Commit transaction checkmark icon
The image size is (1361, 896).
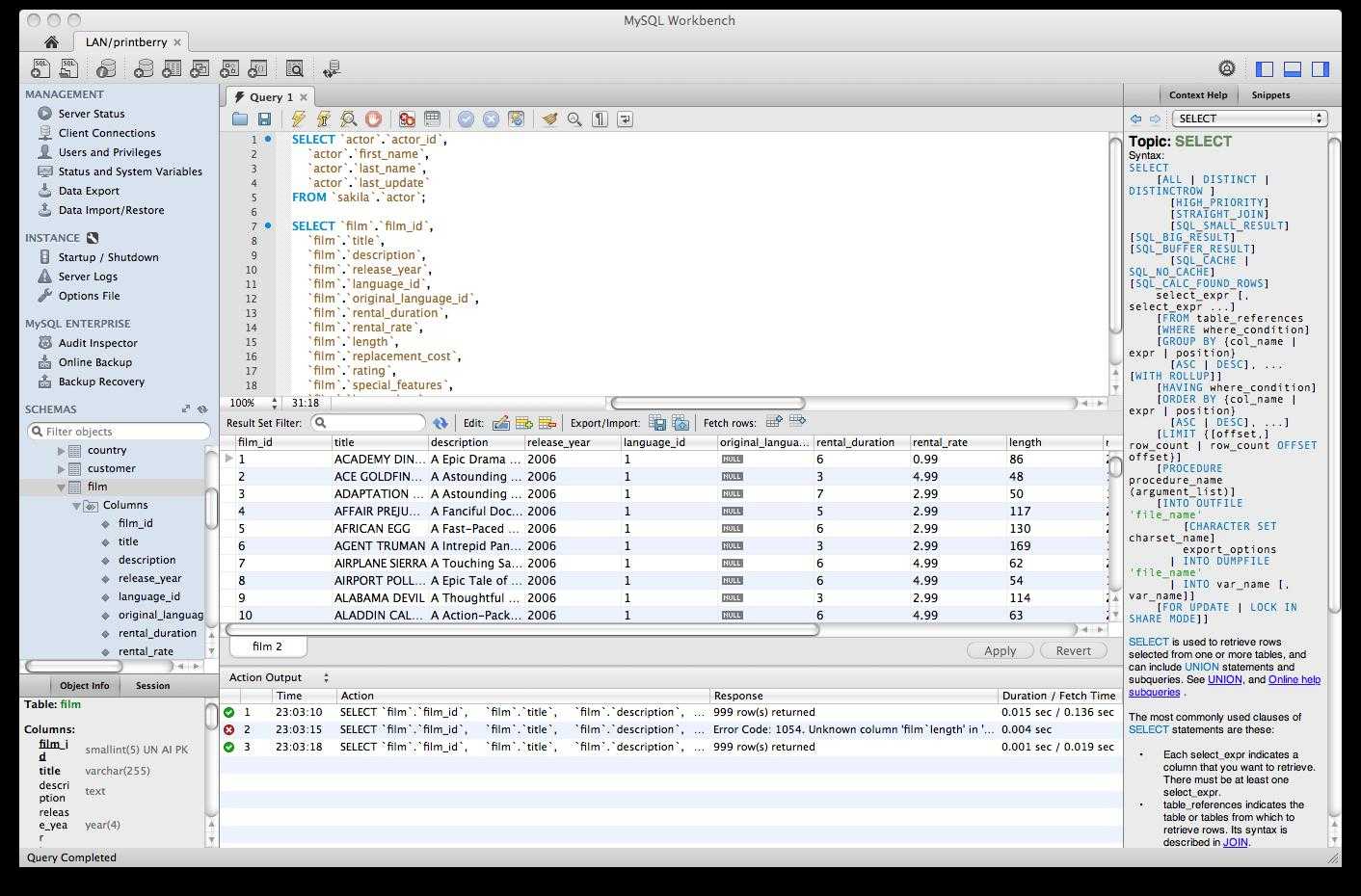466,119
